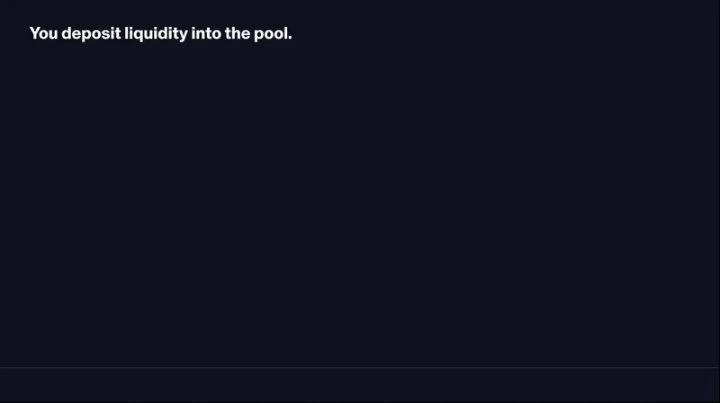The height and width of the screenshot is (403, 720).
Task: Click the period ending the heading sentence
Action: point(290,37)
